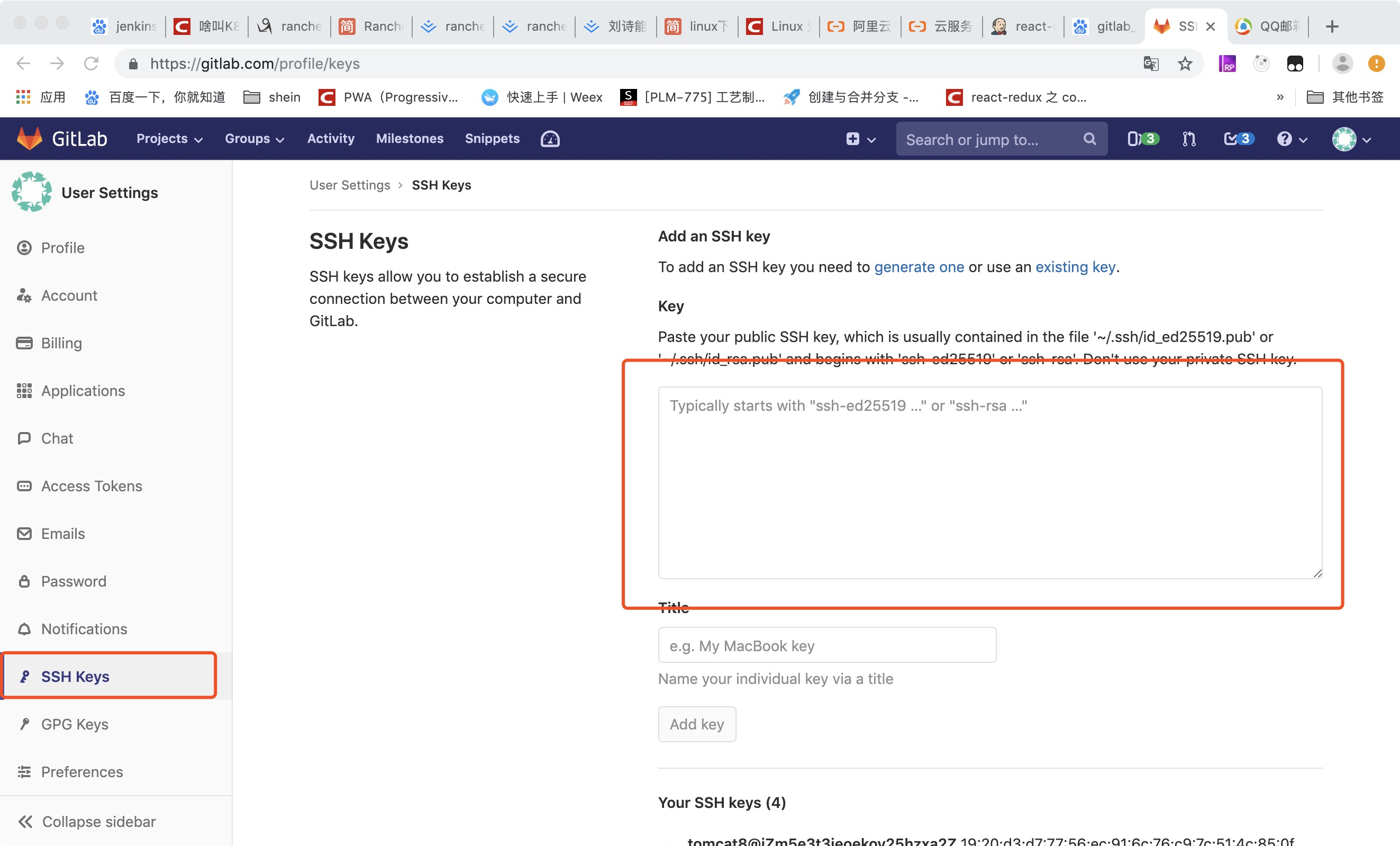Click the Chat bubble icon in sidebar
The height and width of the screenshot is (846, 1400).
pyautogui.click(x=24, y=438)
